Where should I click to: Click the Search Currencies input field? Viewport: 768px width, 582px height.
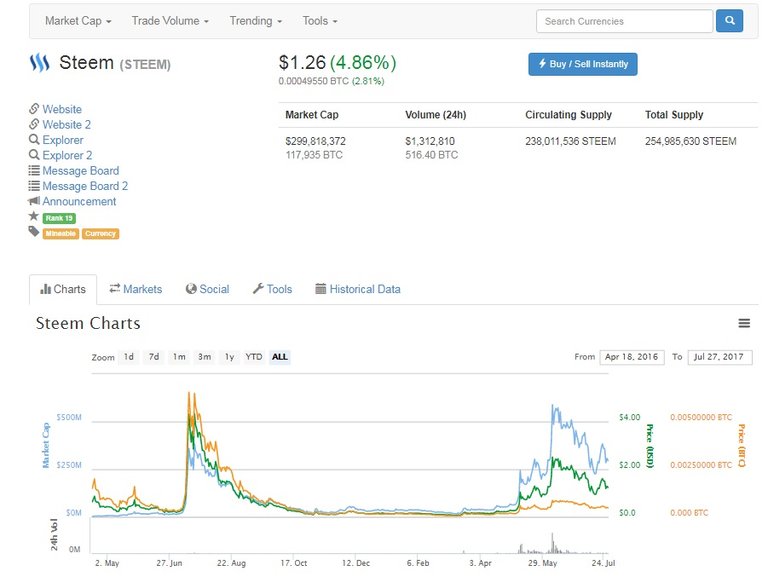point(624,21)
